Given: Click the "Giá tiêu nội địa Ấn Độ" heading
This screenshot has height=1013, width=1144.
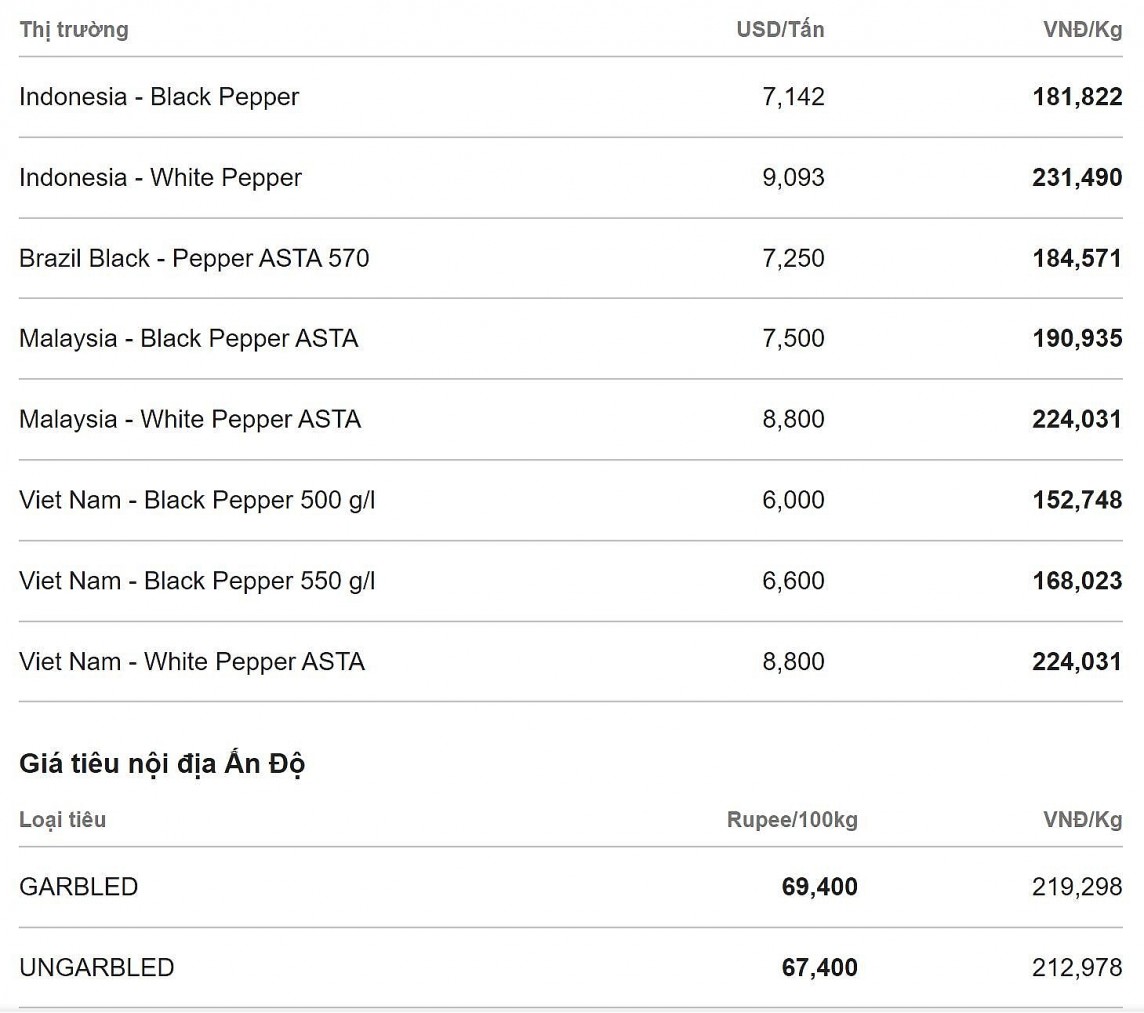Looking at the screenshot, I should click(162, 764).
